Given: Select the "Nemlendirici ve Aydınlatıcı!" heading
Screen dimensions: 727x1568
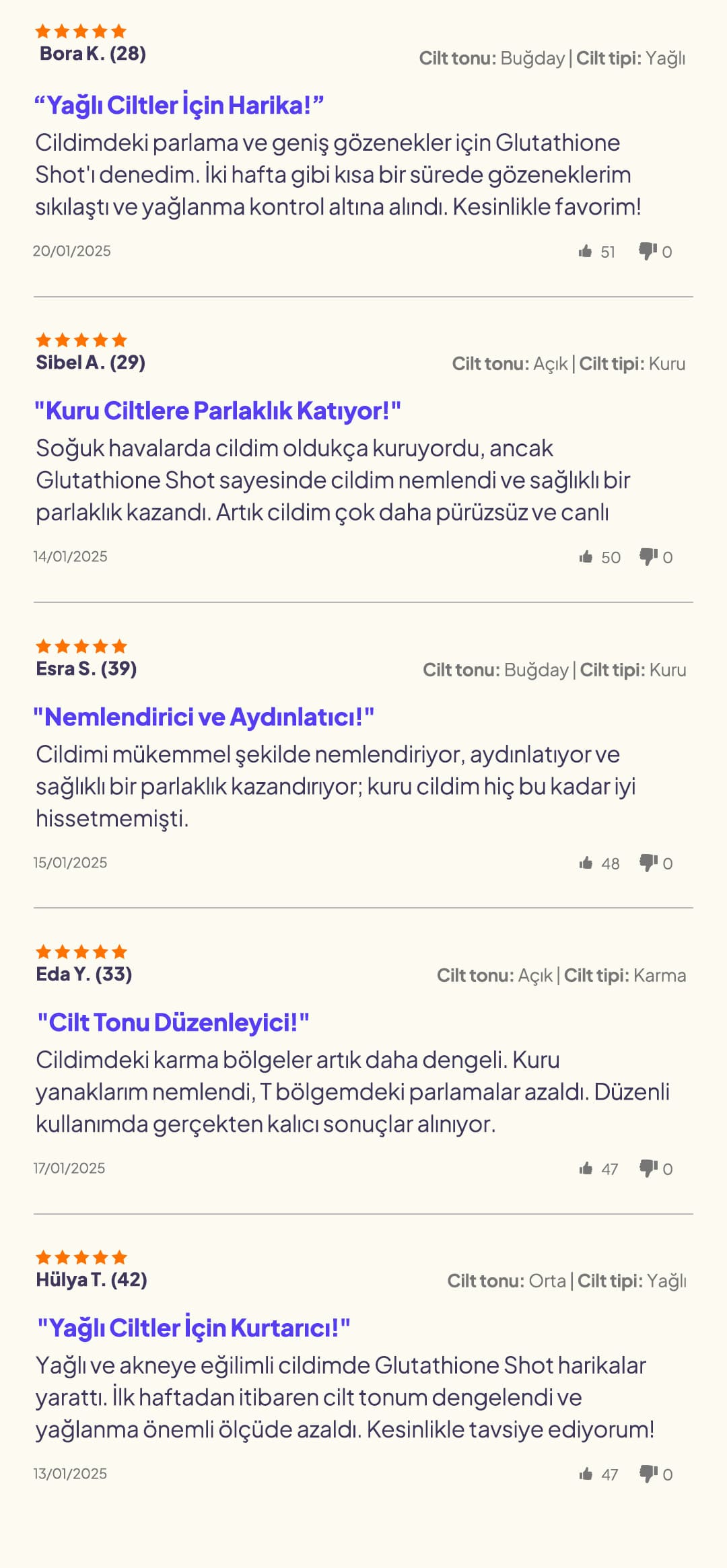Looking at the screenshot, I should pos(203,717).
